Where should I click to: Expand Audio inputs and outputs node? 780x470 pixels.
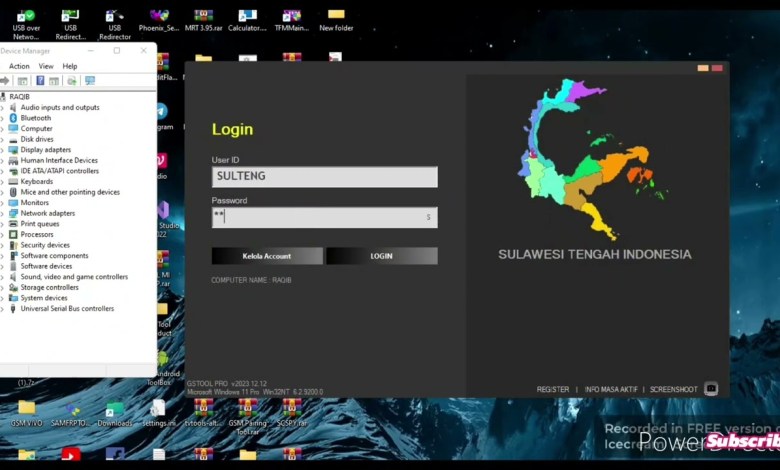[3, 108]
